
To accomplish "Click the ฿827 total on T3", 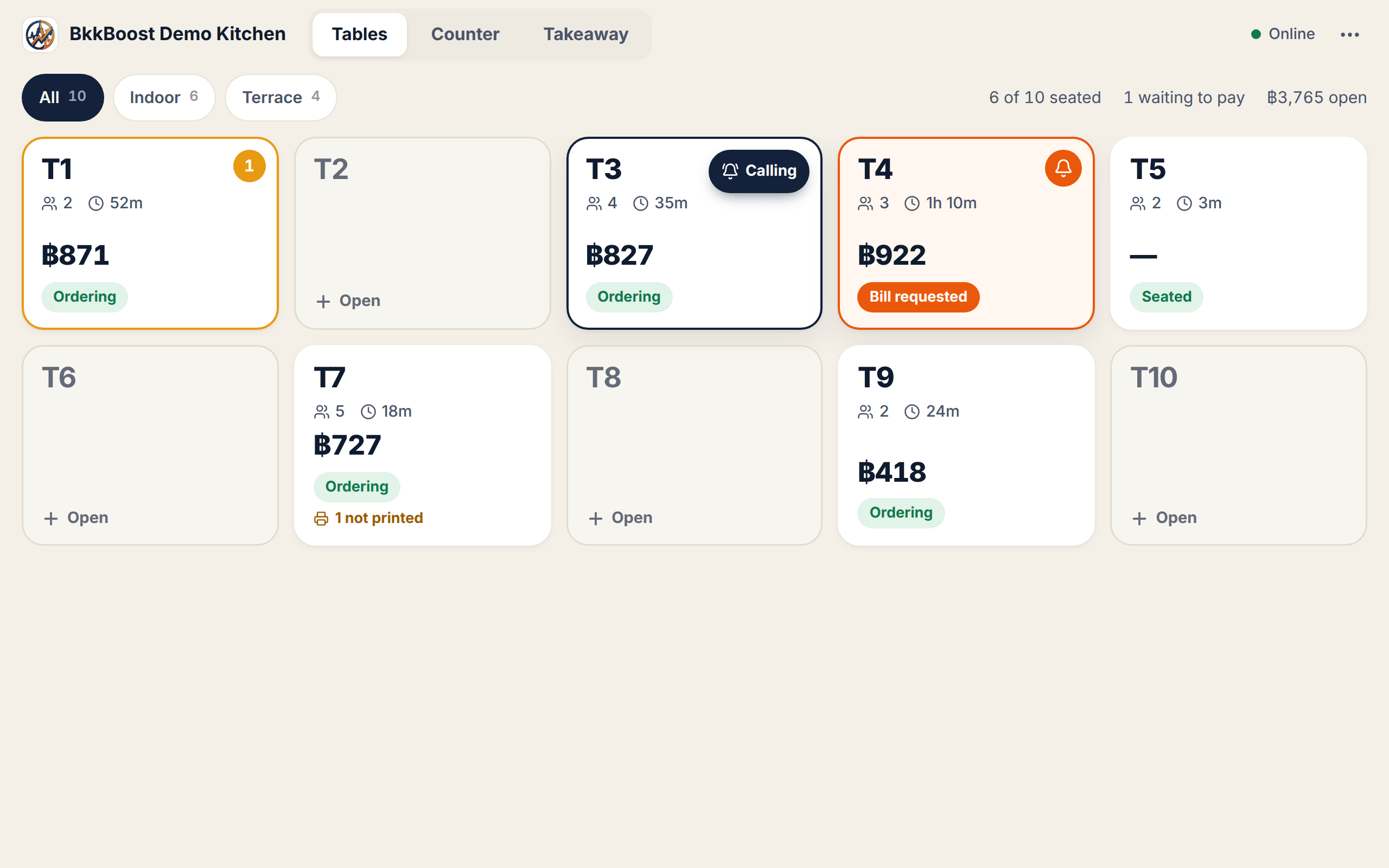I will [619, 255].
